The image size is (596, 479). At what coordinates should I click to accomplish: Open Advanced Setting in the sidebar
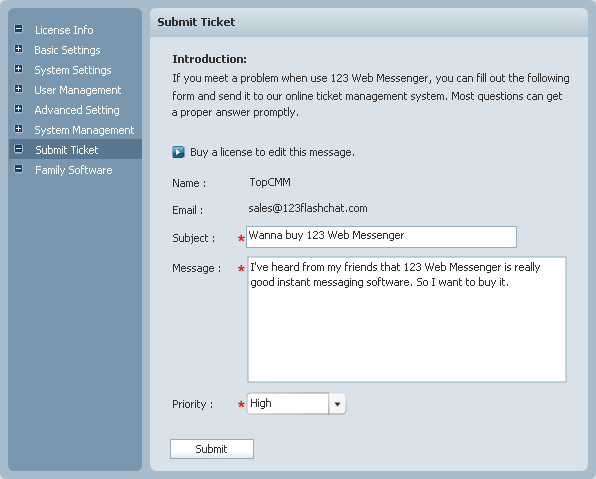pyautogui.click(x=77, y=110)
